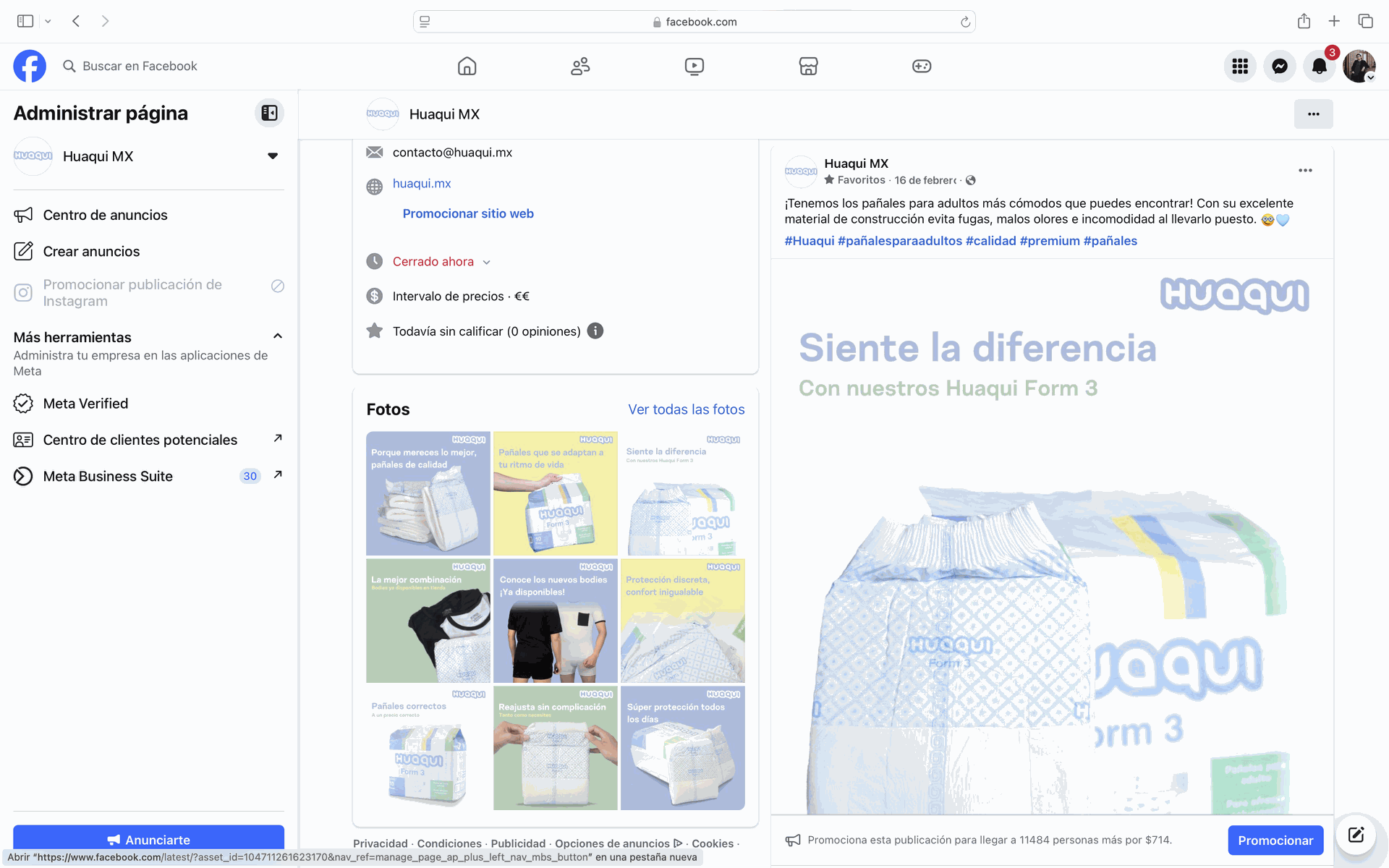The height and width of the screenshot is (868, 1389).
Task: Open Centro de anuncios in sidebar
Action: pyautogui.click(x=105, y=215)
